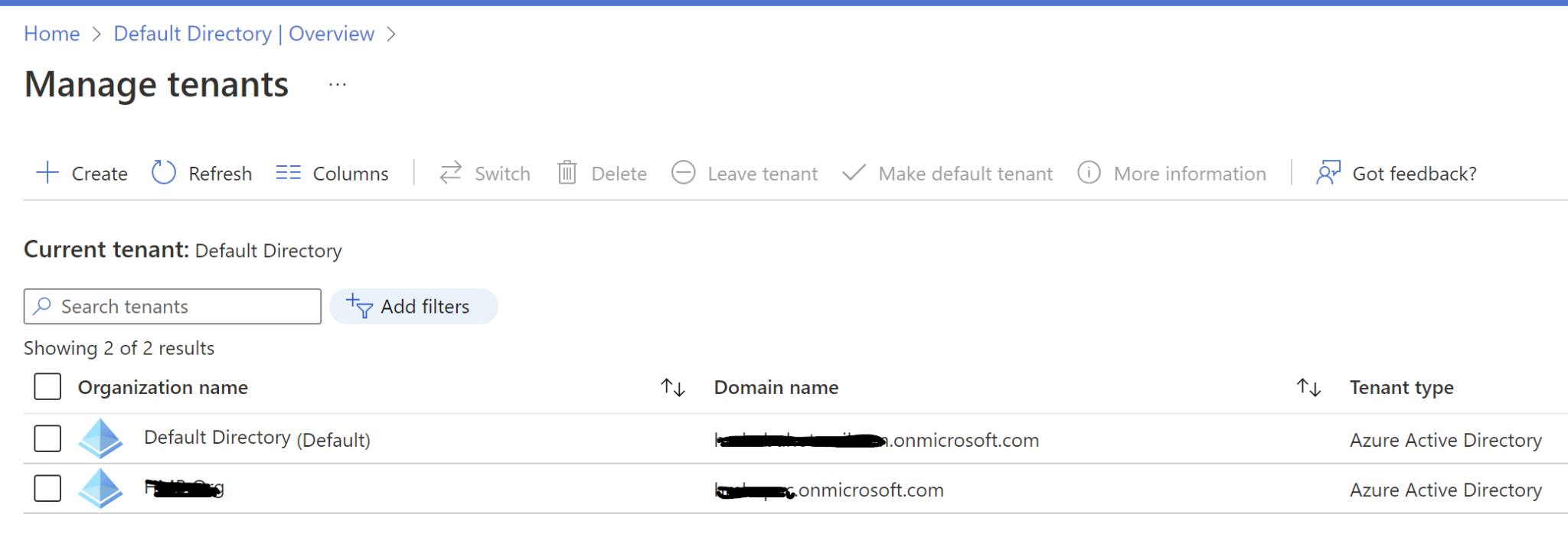The image size is (1568, 560).
Task: Check the select-all checkbox in table header
Action: point(47,387)
